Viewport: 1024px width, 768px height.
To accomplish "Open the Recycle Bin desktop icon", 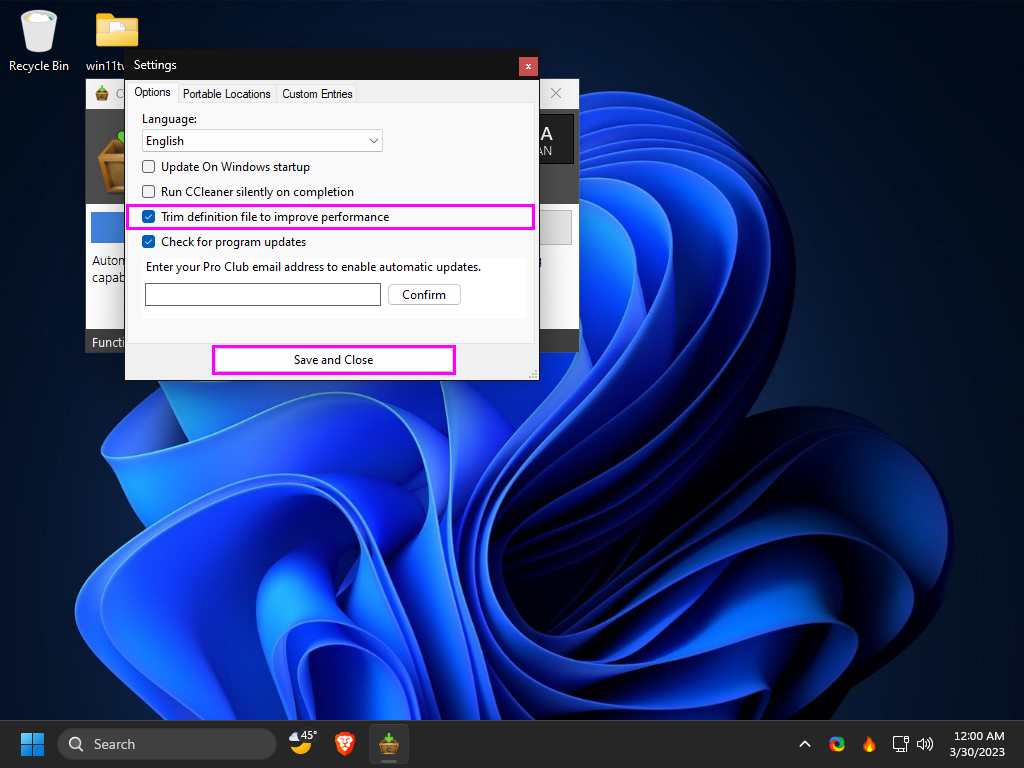I will pyautogui.click(x=39, y=40).
